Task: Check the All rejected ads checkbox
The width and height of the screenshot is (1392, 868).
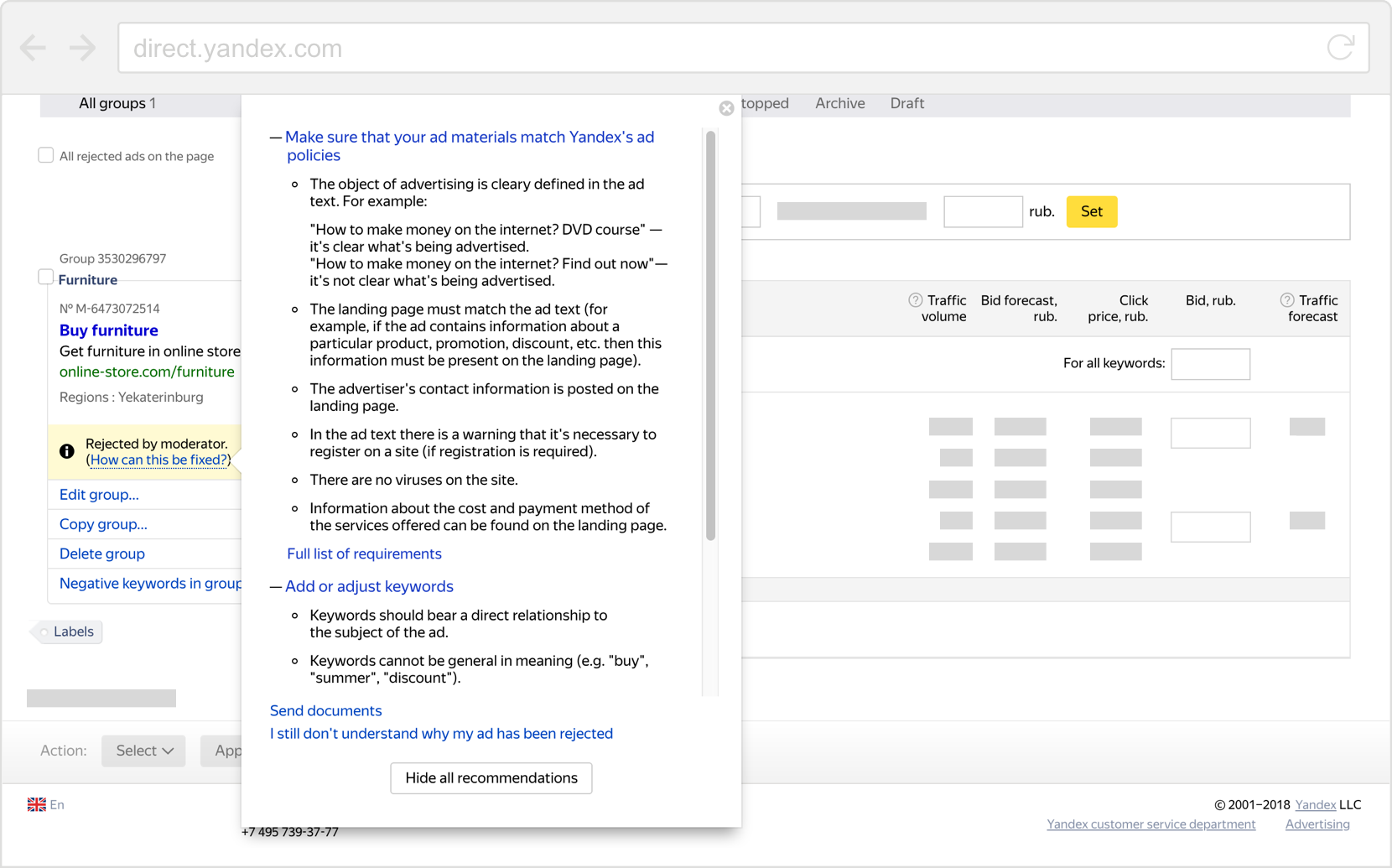Action: pyautogui.click(x=46, y=155)
